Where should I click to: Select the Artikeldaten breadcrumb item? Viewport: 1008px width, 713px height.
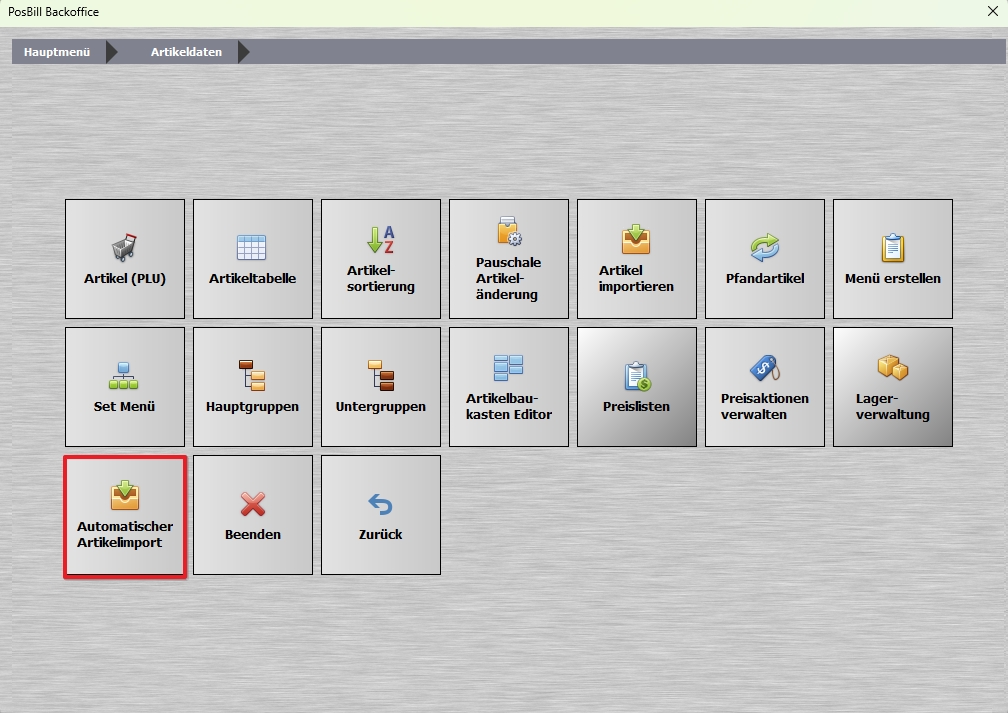point(186,52)
